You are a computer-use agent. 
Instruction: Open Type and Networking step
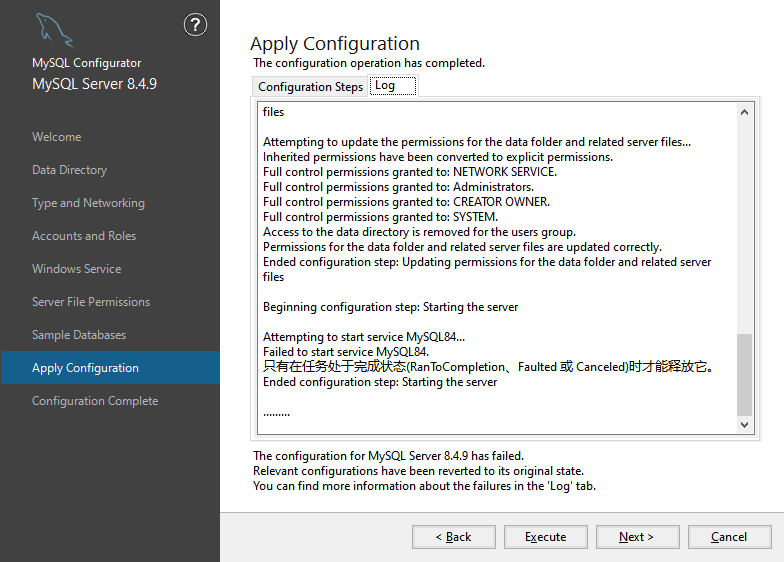[x=88, y=203]
